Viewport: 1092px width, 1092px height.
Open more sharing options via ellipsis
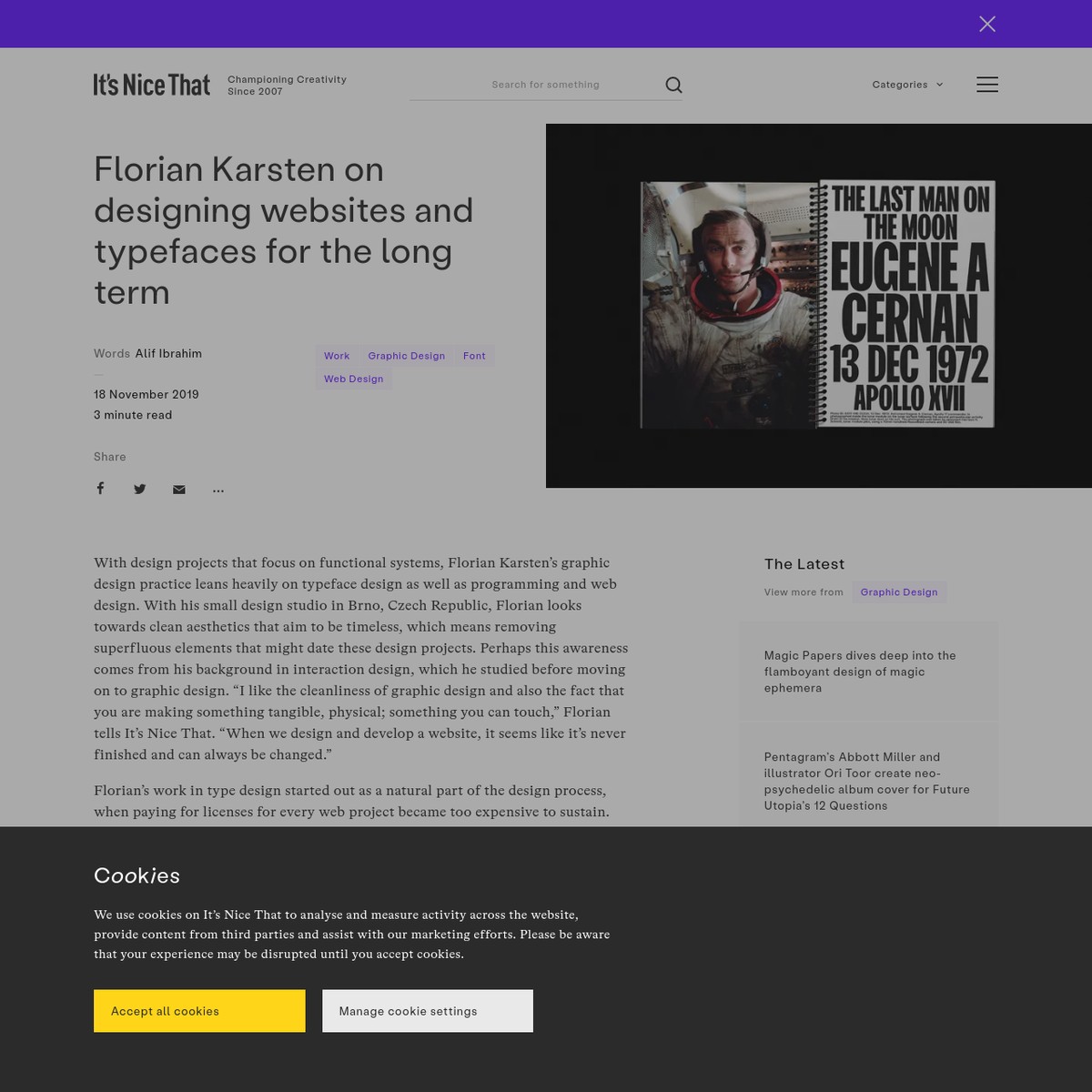217,489
